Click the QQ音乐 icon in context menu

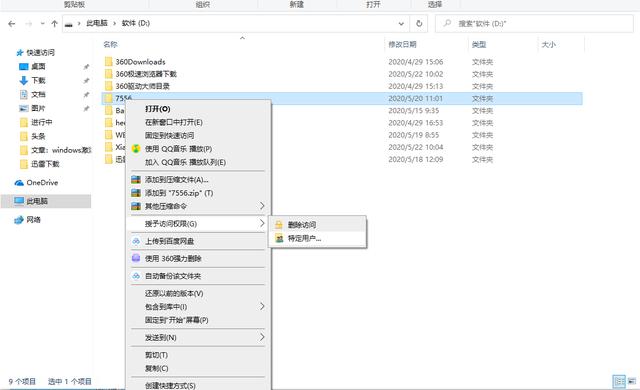point(136,148)
